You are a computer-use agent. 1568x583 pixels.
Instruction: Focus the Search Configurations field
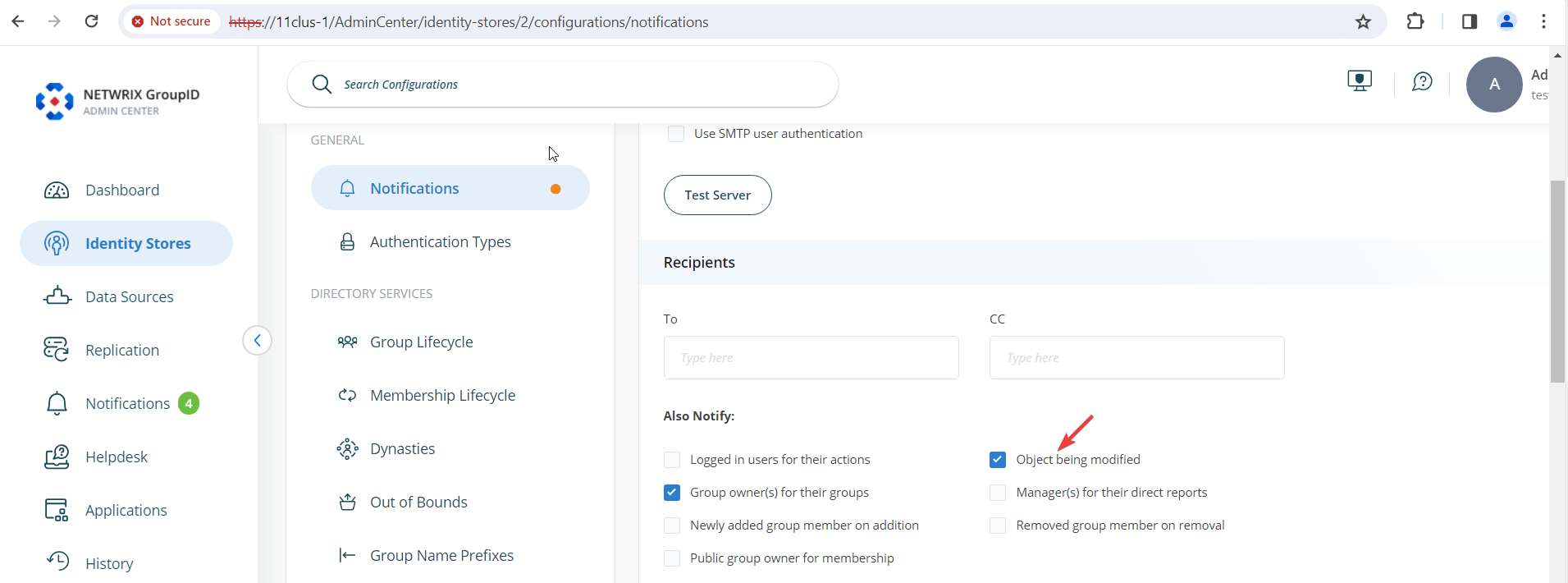562,84
